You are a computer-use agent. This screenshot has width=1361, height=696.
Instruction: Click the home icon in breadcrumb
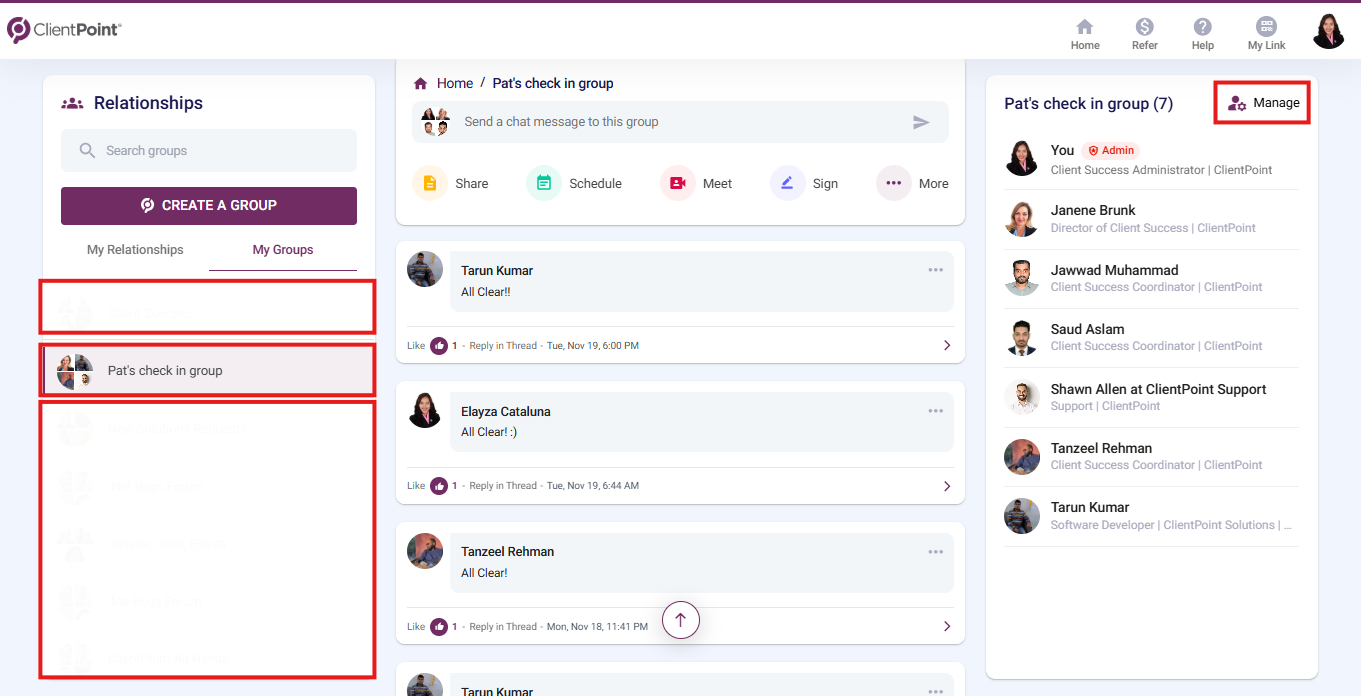[421, 83]
